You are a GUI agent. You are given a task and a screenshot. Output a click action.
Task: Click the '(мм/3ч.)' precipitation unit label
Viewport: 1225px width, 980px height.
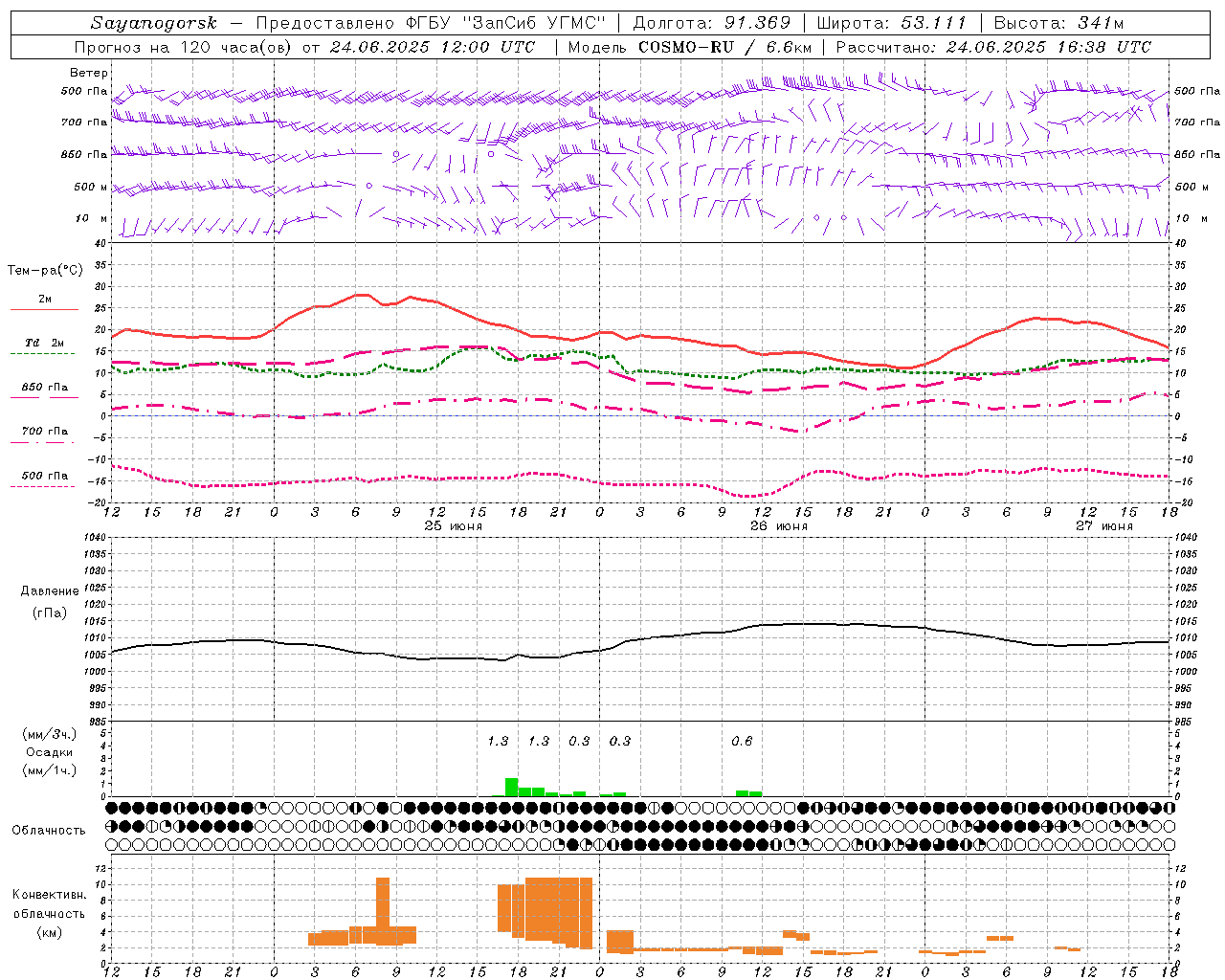[x=50, y=734]
